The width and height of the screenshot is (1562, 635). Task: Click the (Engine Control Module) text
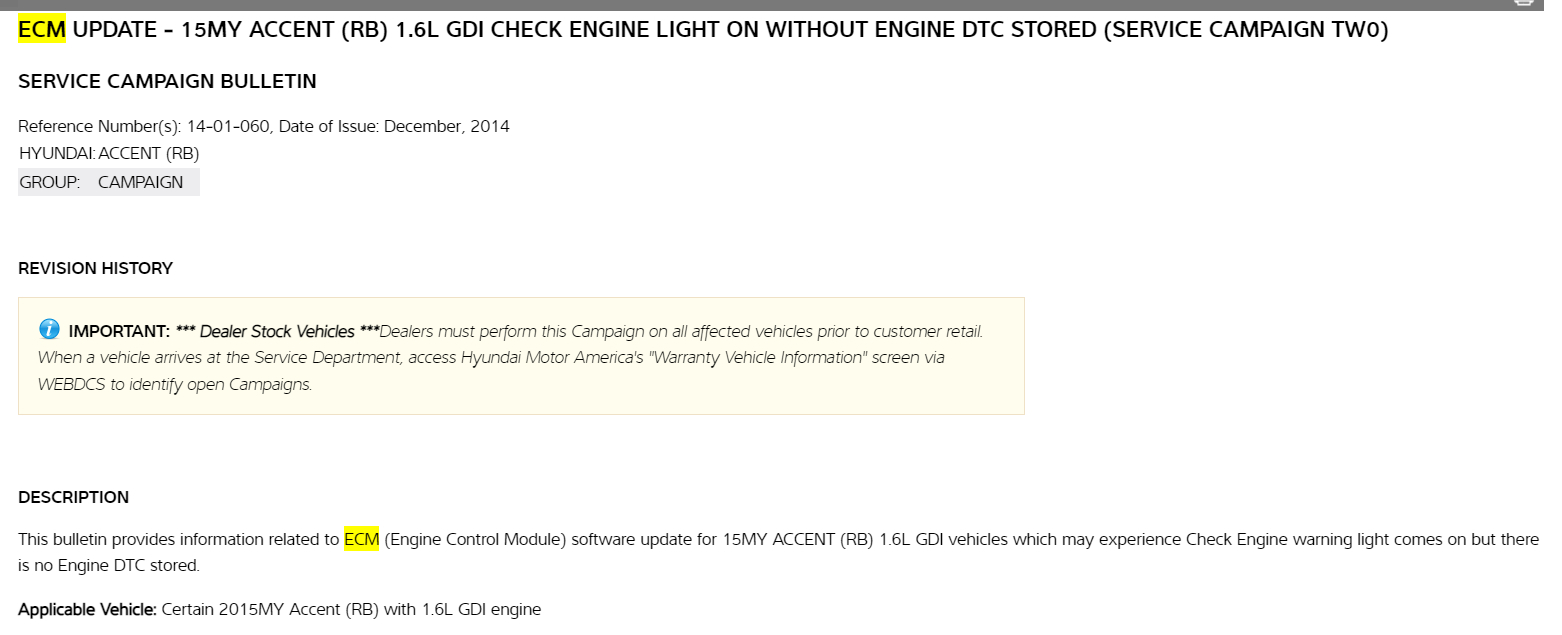[x=475, y=539]
